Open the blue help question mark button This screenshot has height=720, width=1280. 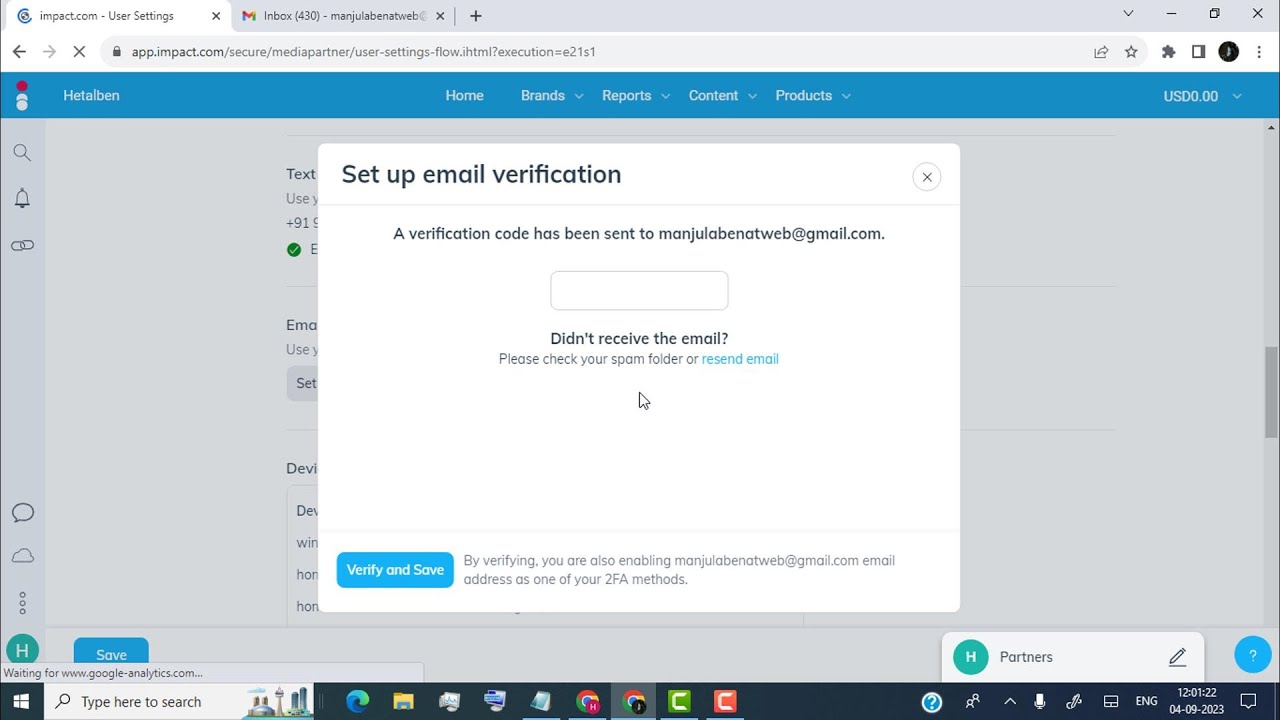click(x=1252, y=656)
